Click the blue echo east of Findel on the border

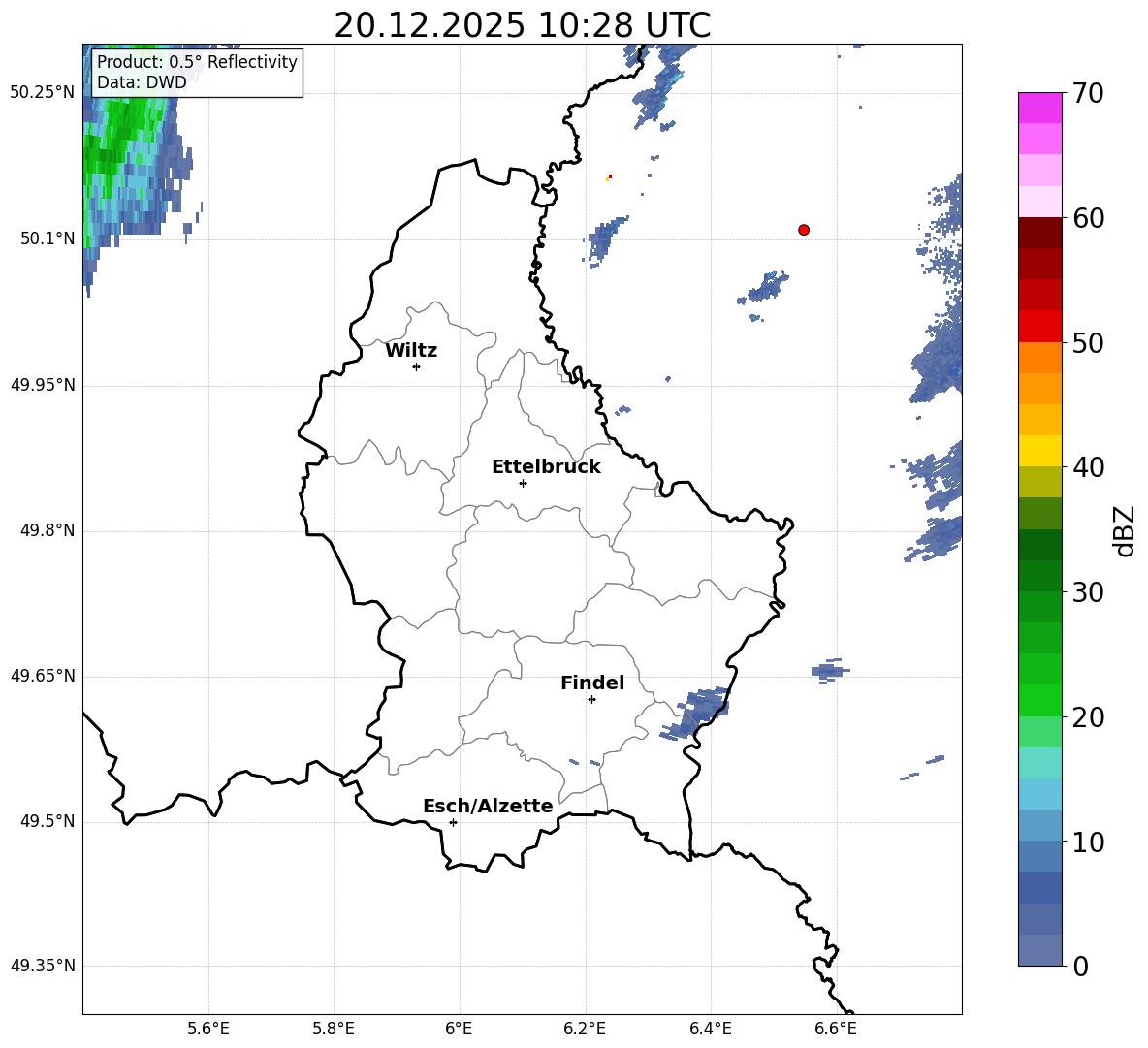(695, 712)
